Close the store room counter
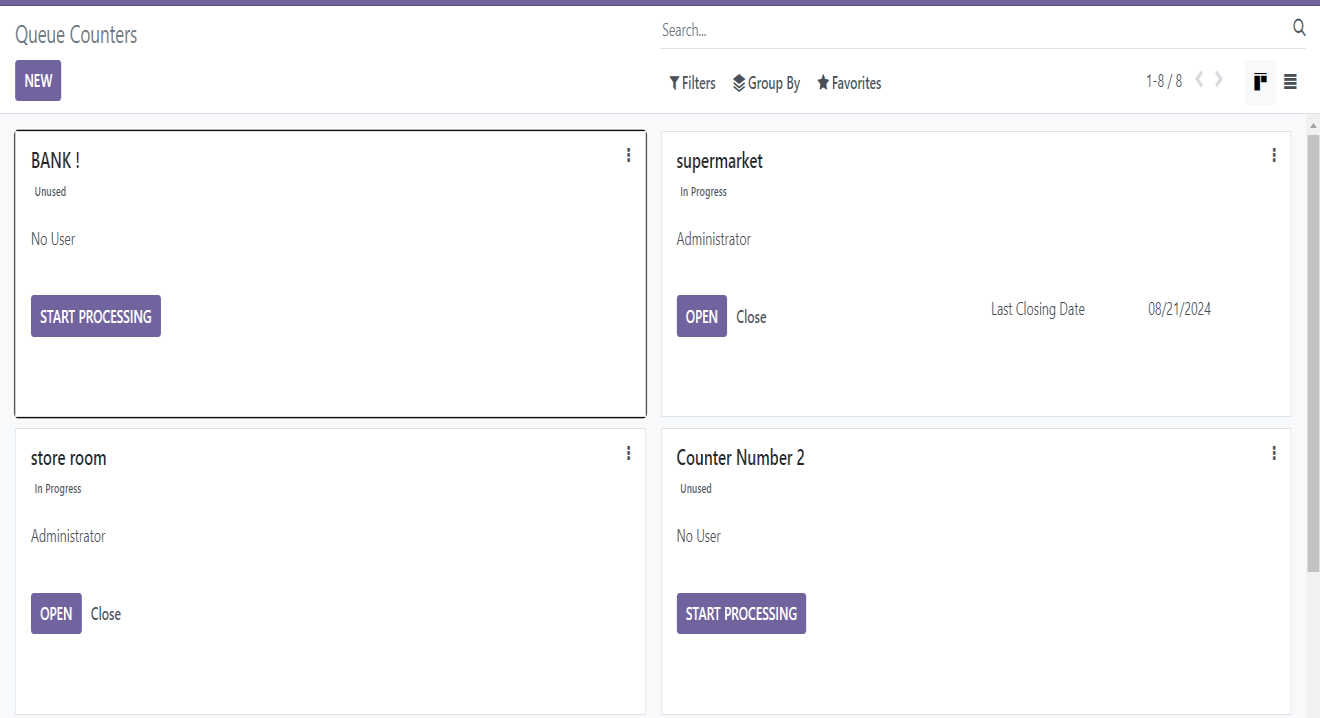 [x=106, y=614]
